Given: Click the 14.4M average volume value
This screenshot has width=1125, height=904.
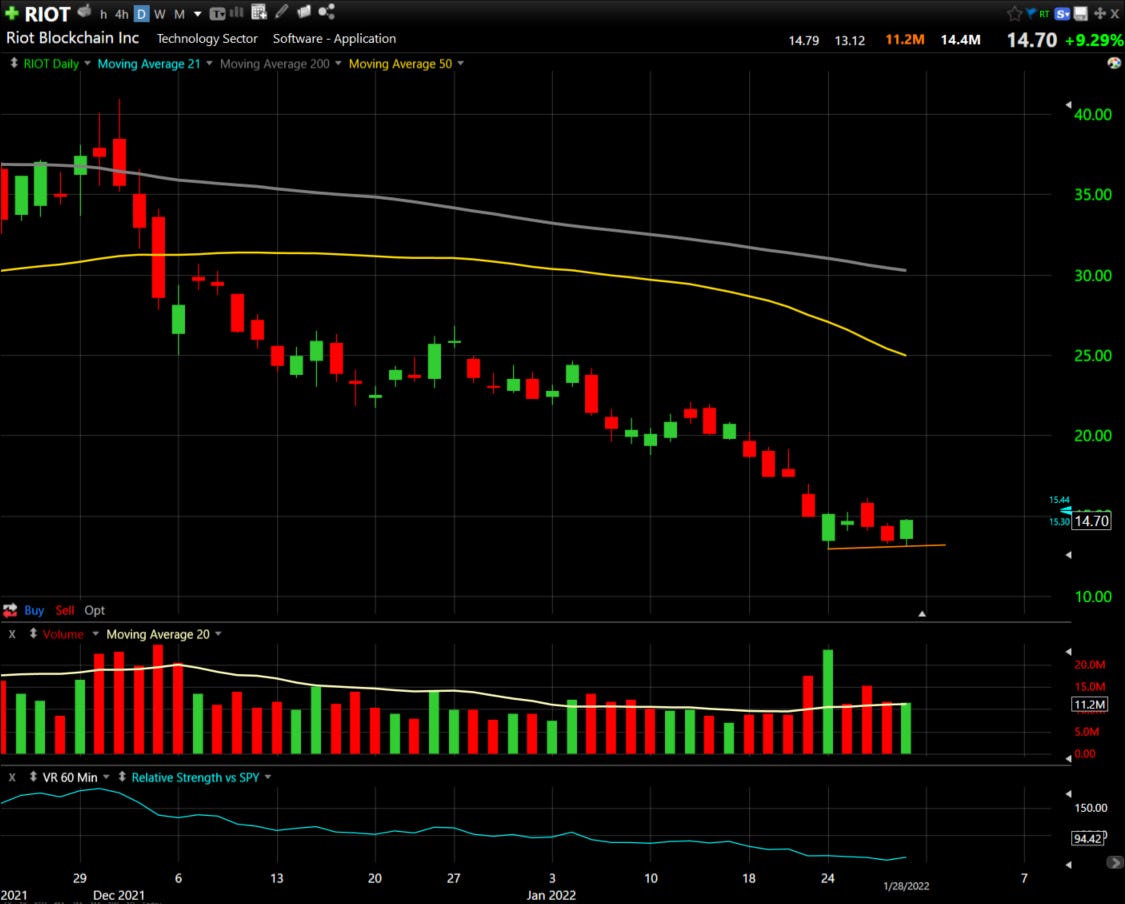Looking at the screenshot, I should coord(961,39).
